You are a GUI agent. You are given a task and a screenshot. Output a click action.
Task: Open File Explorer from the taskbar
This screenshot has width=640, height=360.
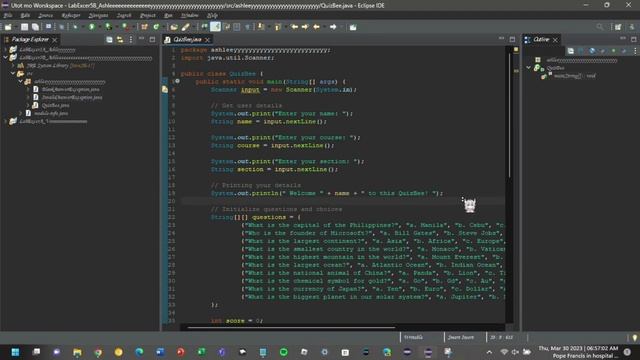click(77, 352)
